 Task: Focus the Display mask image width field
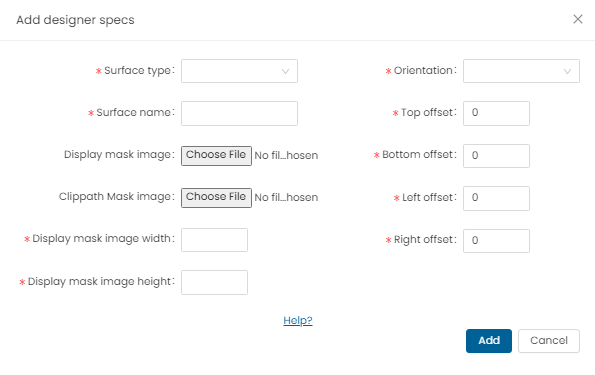click(x=214, y=240)
